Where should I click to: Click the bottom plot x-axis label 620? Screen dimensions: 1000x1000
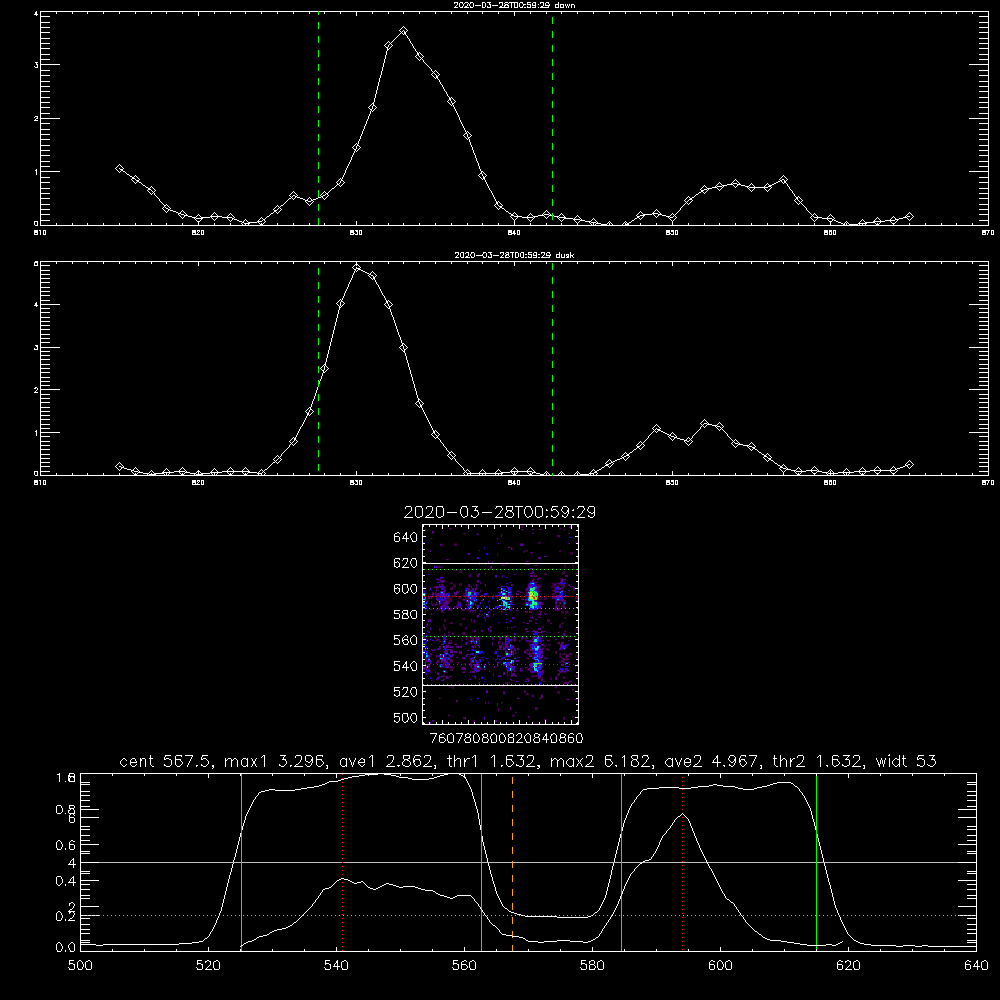848,965
